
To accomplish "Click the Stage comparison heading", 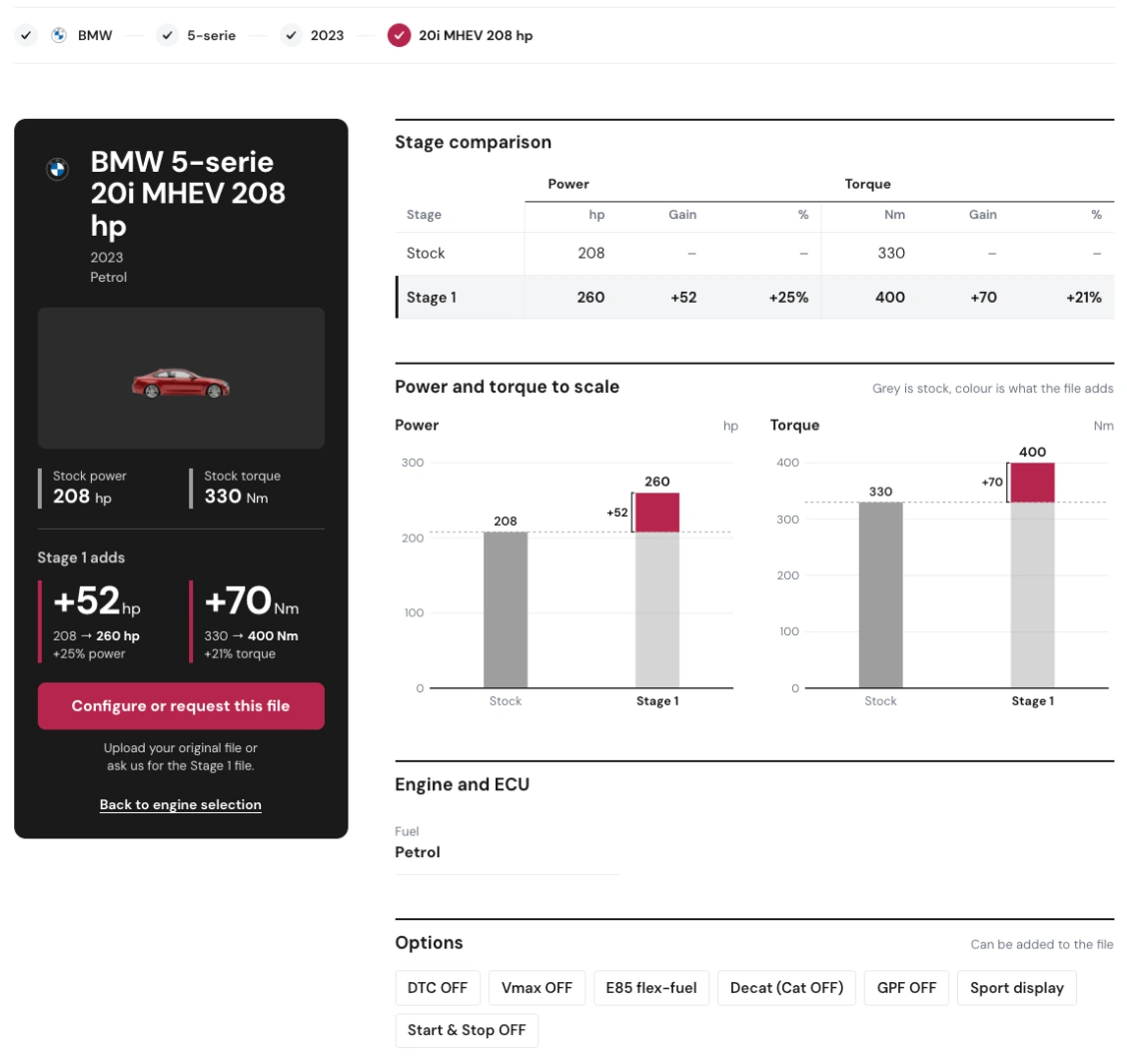I will (473, 142).
